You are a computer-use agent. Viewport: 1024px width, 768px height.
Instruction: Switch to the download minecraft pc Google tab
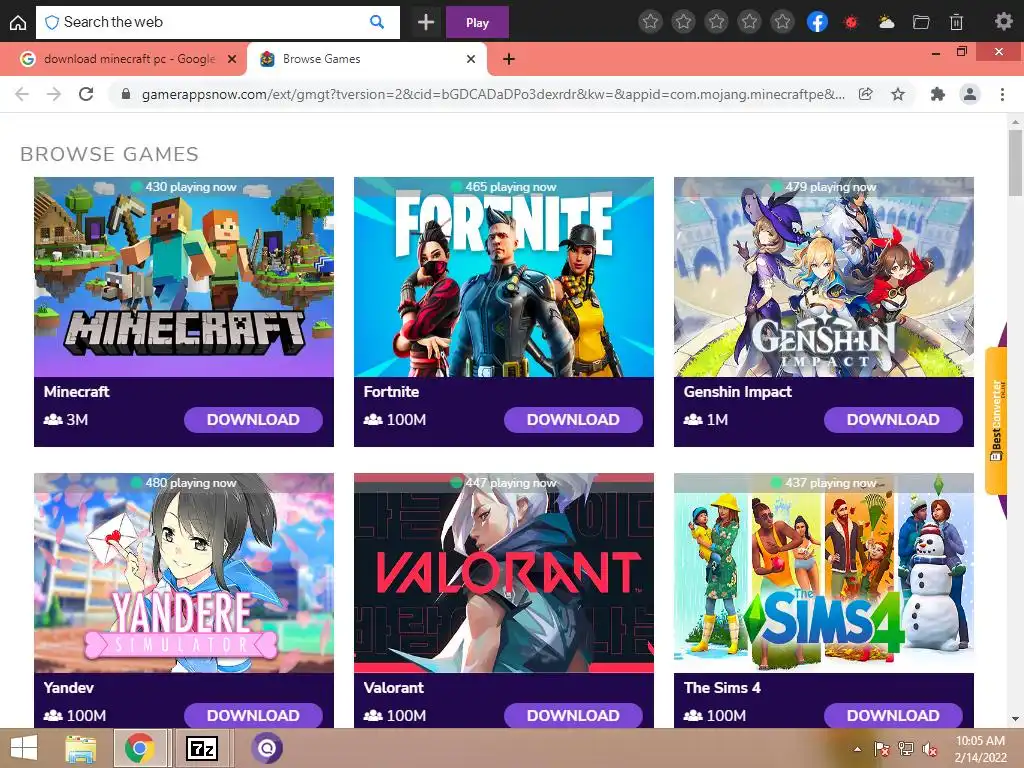pos(129,59)
